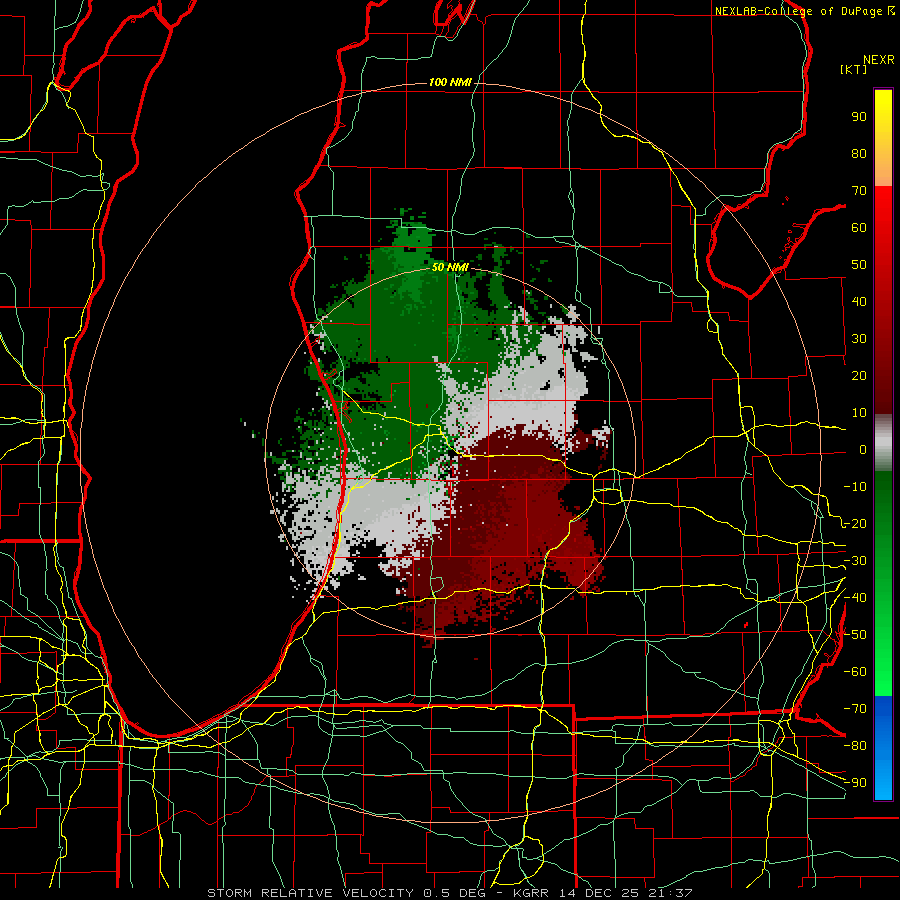The height and width of the screenshot is (900, 900).
Task: Click the -10 value on the velocity scale
Action: click(855, 487)
